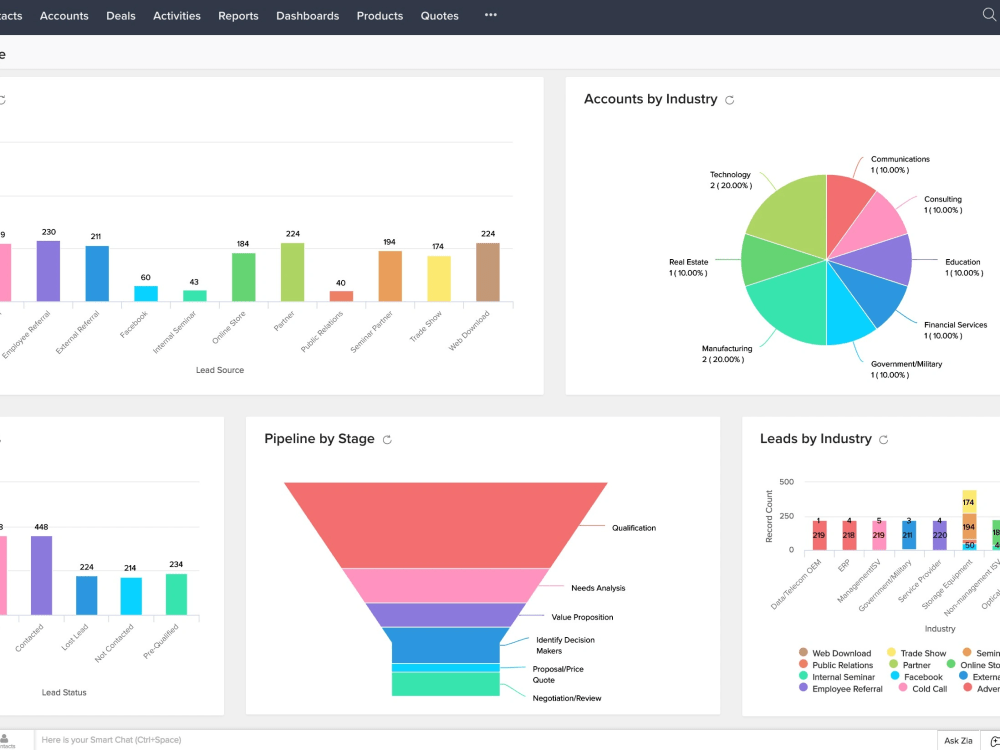Toggle Internal Seminar legend swatch
1000x750 pixels.
[804, 676]
